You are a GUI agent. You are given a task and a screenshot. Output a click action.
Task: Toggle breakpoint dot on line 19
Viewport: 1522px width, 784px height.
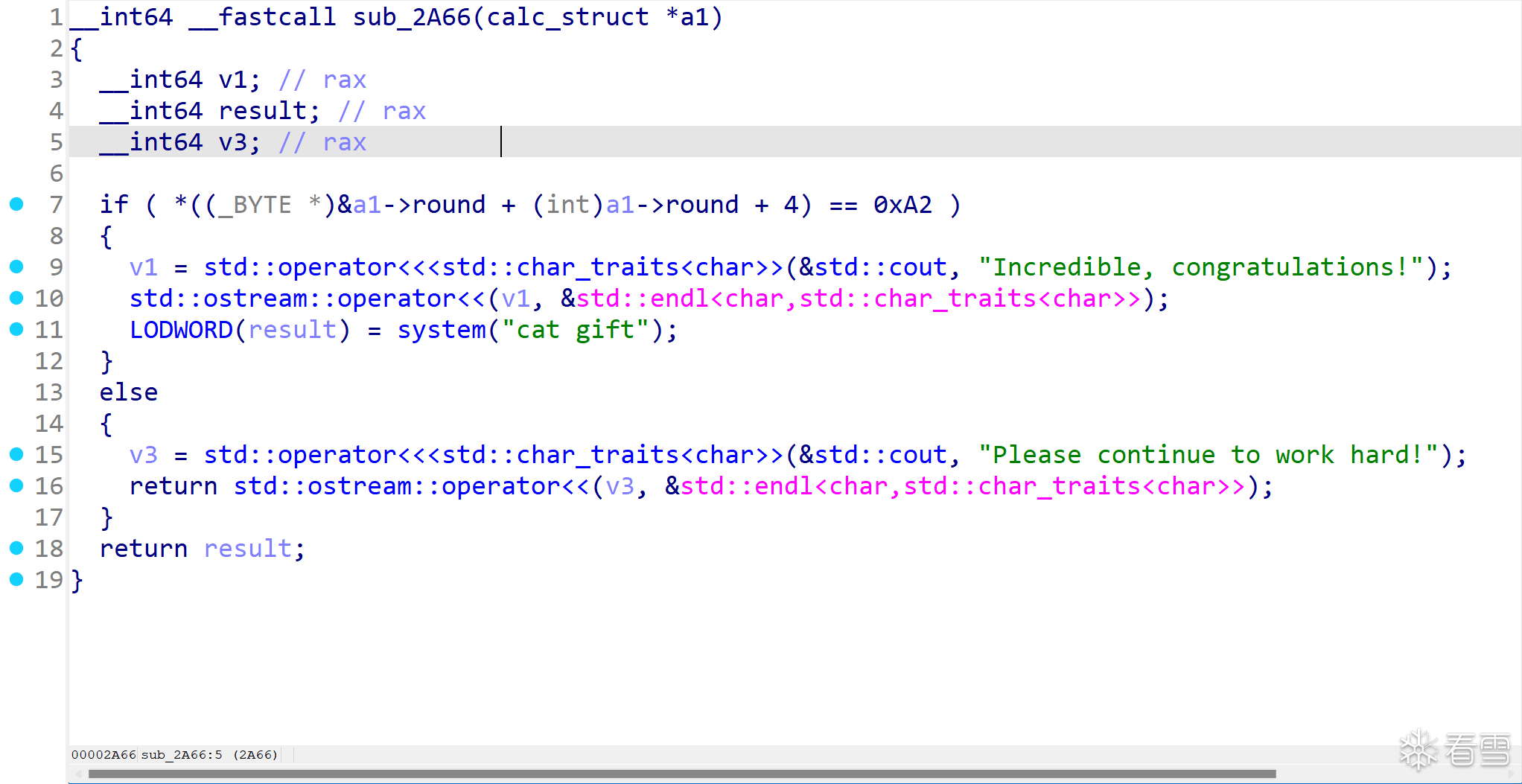[x=16, y=579]
